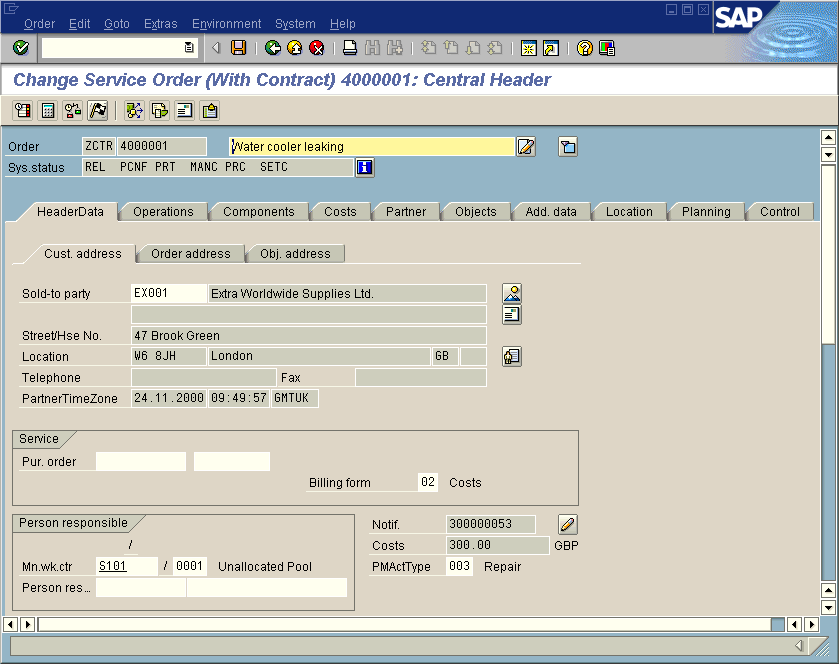This screenshot has height=664, width=839.
Task: Open the Customize Local Layout monitor icon
Action: coord(607,48)
